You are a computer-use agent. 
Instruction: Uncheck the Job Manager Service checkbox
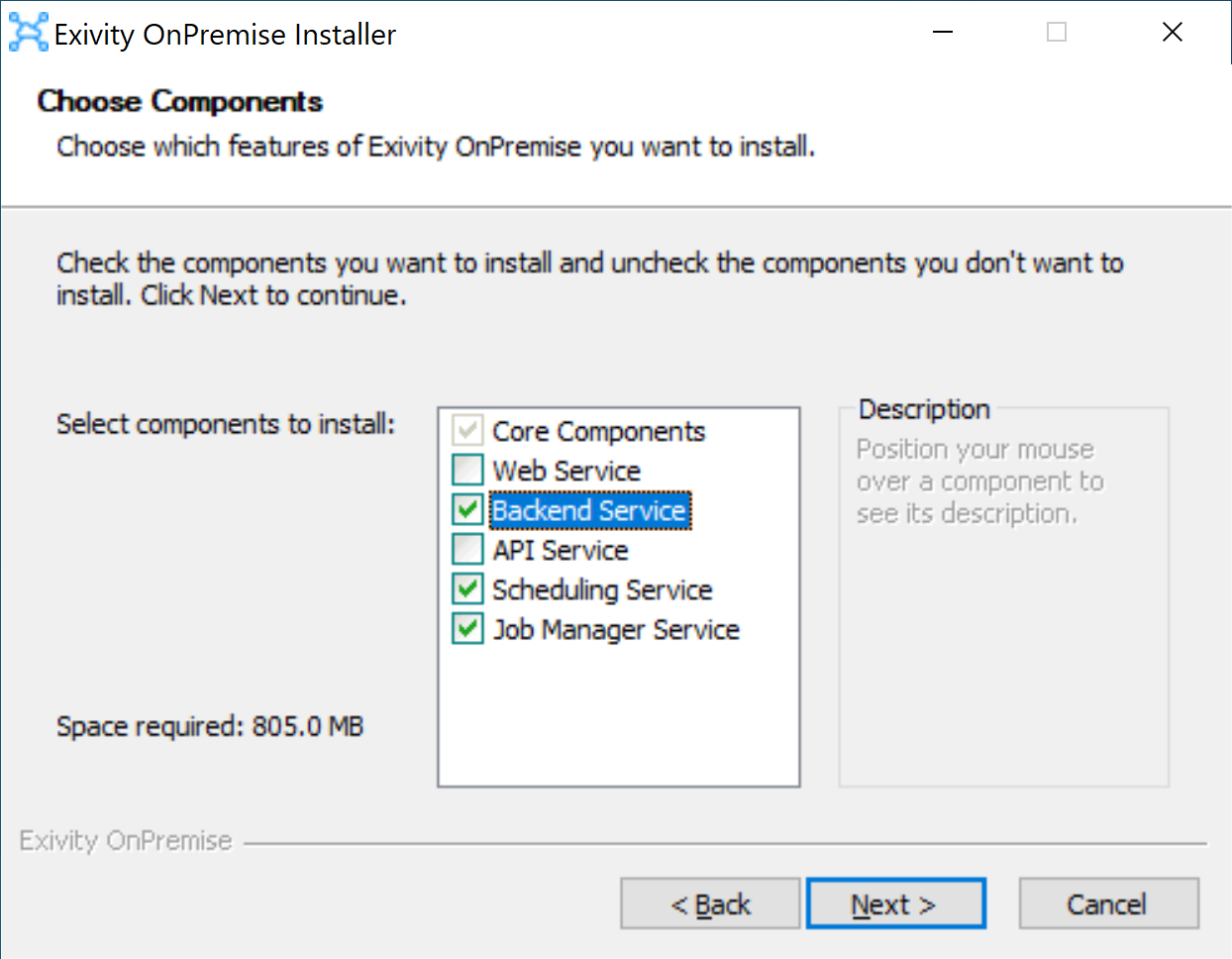pos(467,629)
